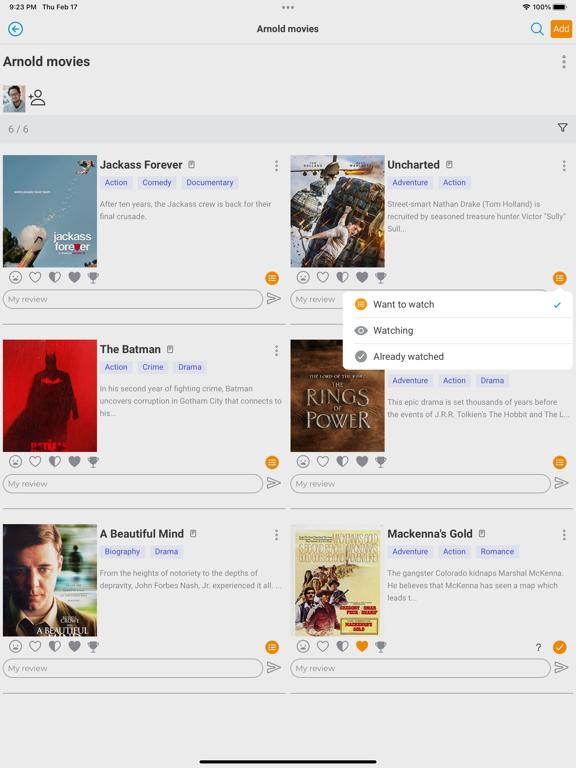Open the Jackass Forever poster
Viewport: 576px width, 768px height.
pos(50,211)
